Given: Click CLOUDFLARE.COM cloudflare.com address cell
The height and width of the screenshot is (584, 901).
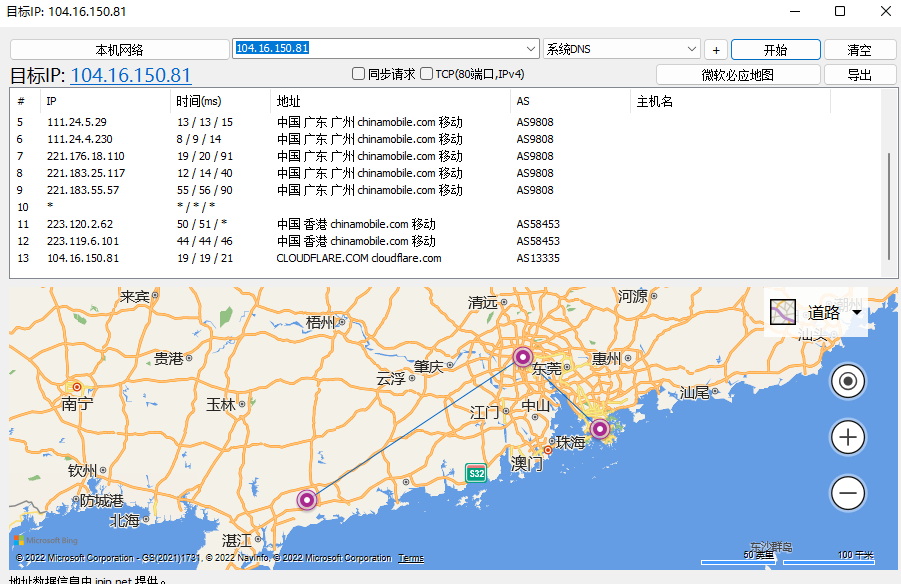Looking at the screenshot, I should click(359, 258).
